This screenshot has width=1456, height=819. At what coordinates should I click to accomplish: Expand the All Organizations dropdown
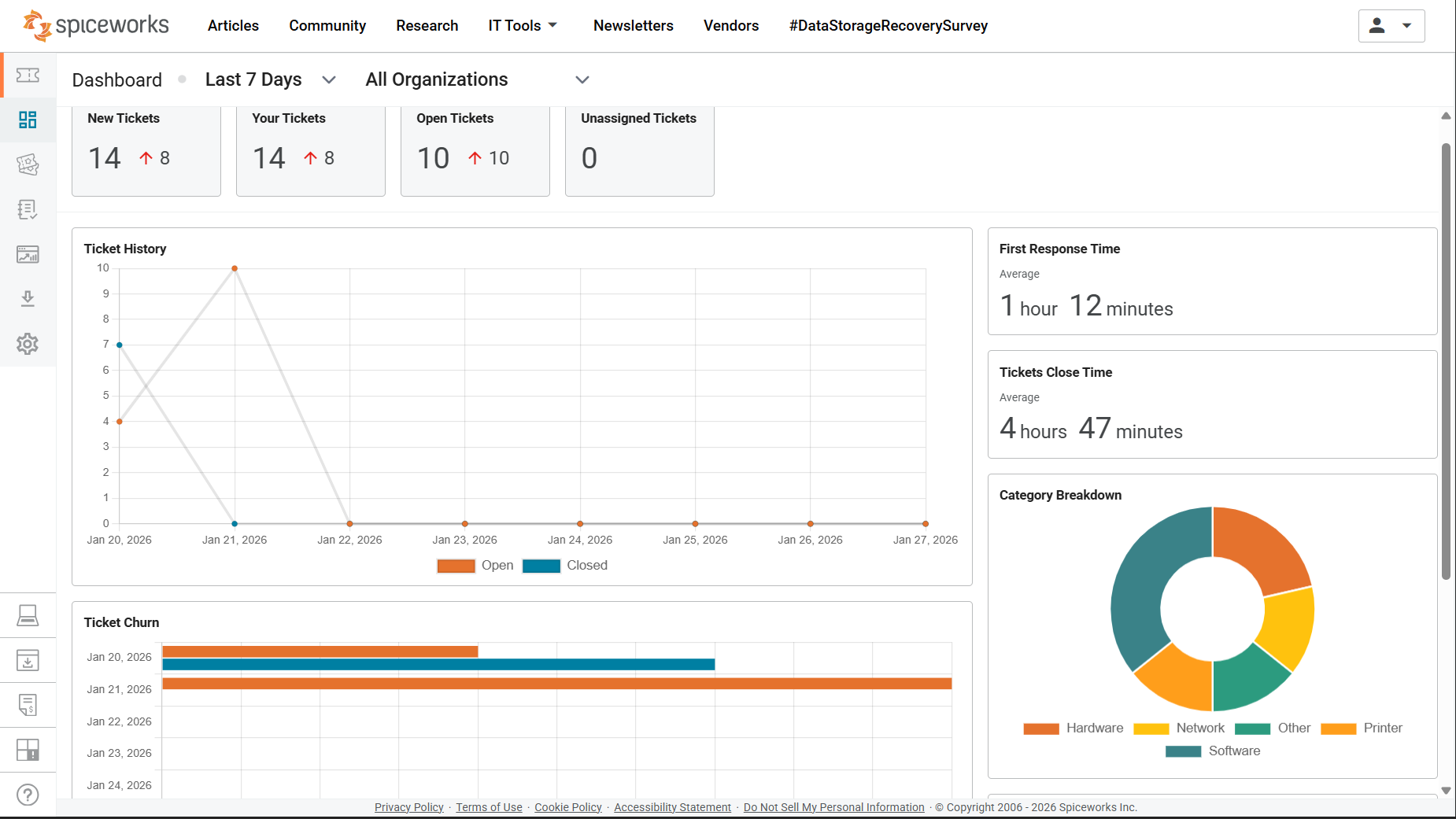pyautogui.click(x=477, y=79)
